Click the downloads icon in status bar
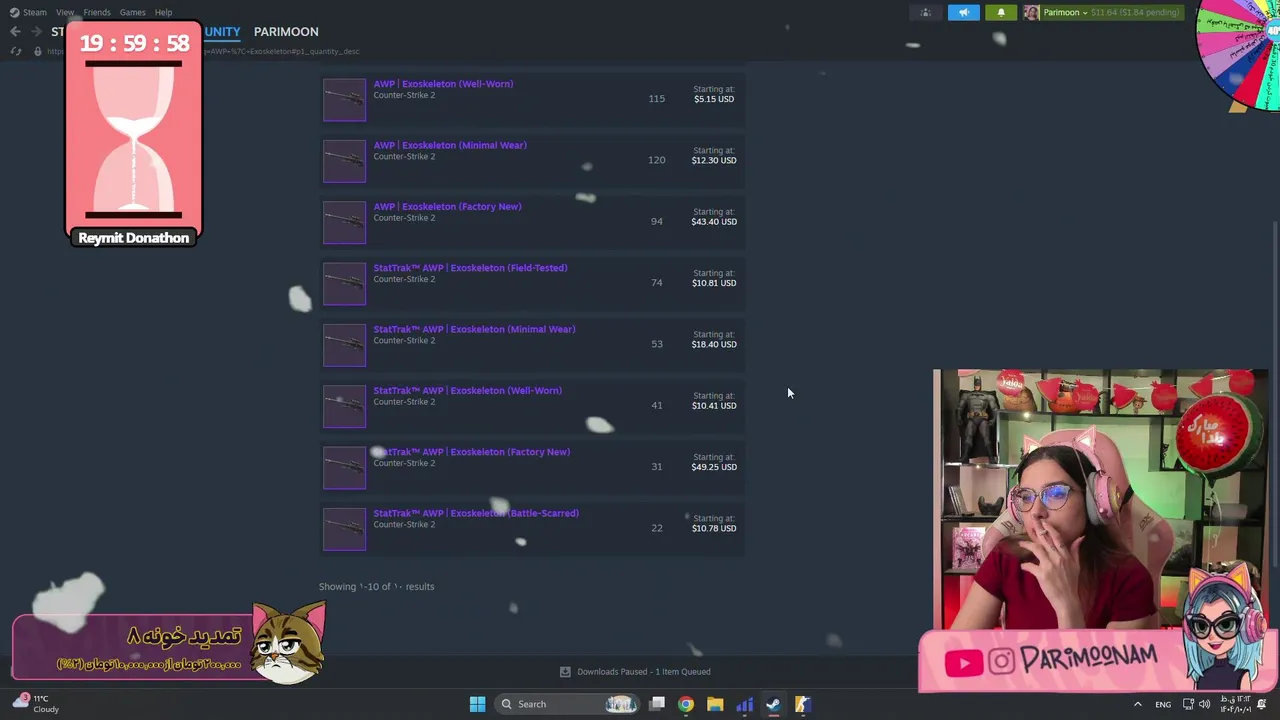Image resolution: width=1280 pixels, height=720 pixels. click(565, 672)
